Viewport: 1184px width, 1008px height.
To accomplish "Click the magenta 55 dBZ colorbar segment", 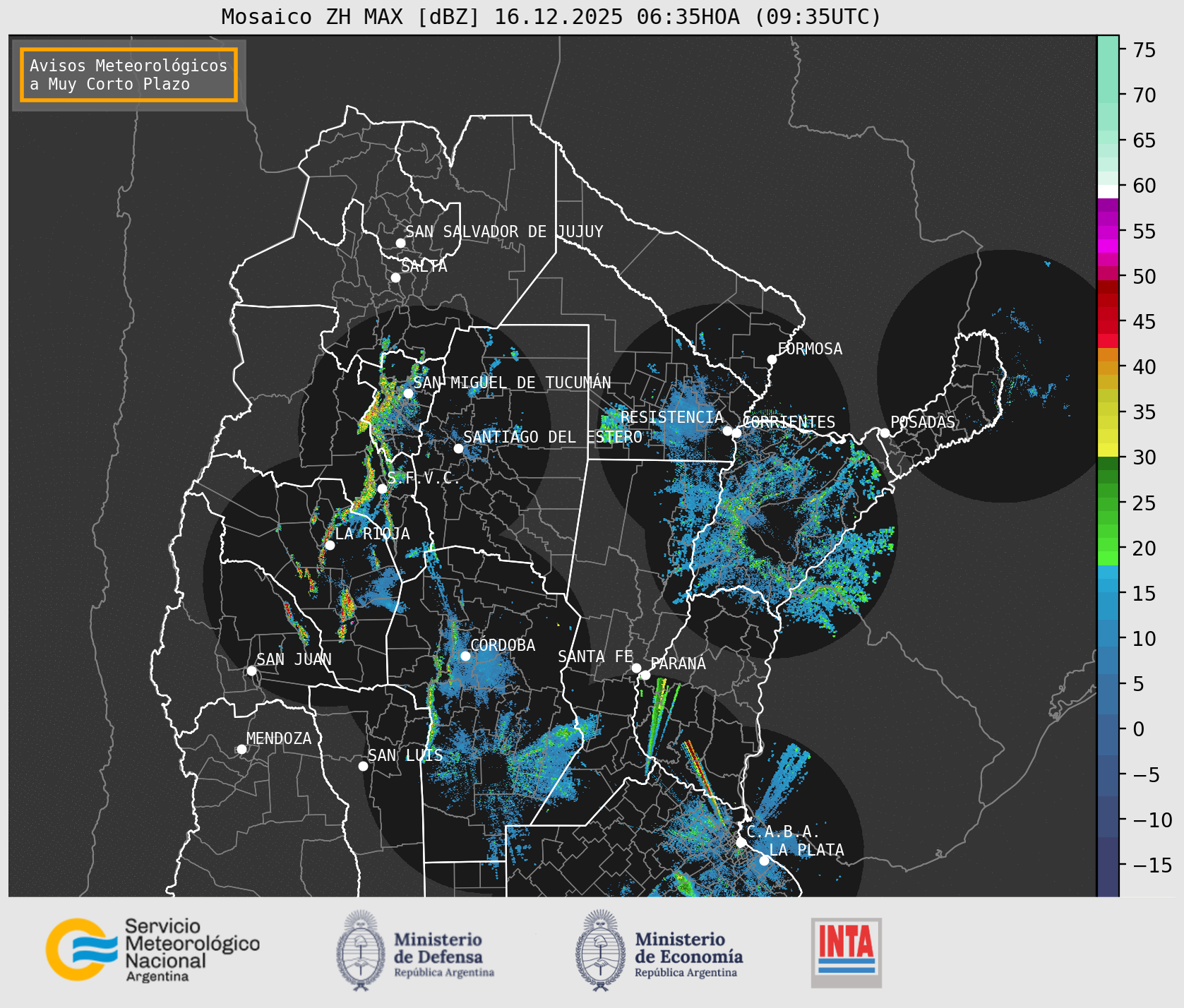I will [x=1108, y=232].
